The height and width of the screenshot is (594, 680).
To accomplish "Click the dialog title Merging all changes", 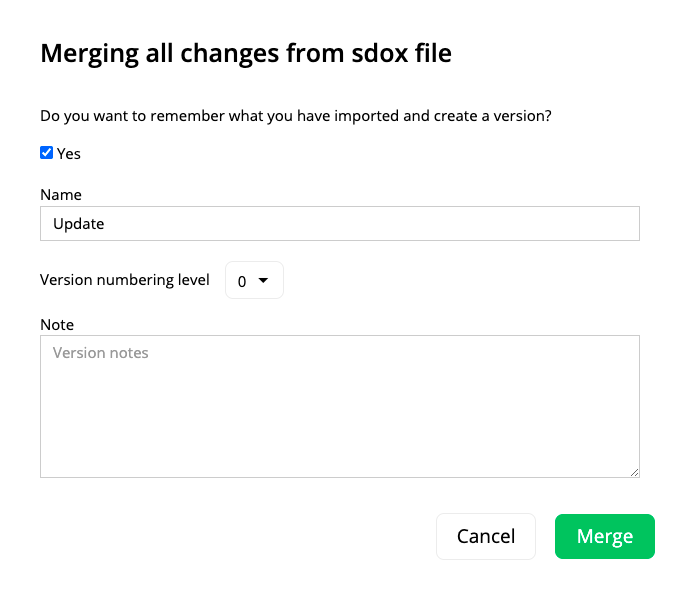I will [x=246, y=54].
